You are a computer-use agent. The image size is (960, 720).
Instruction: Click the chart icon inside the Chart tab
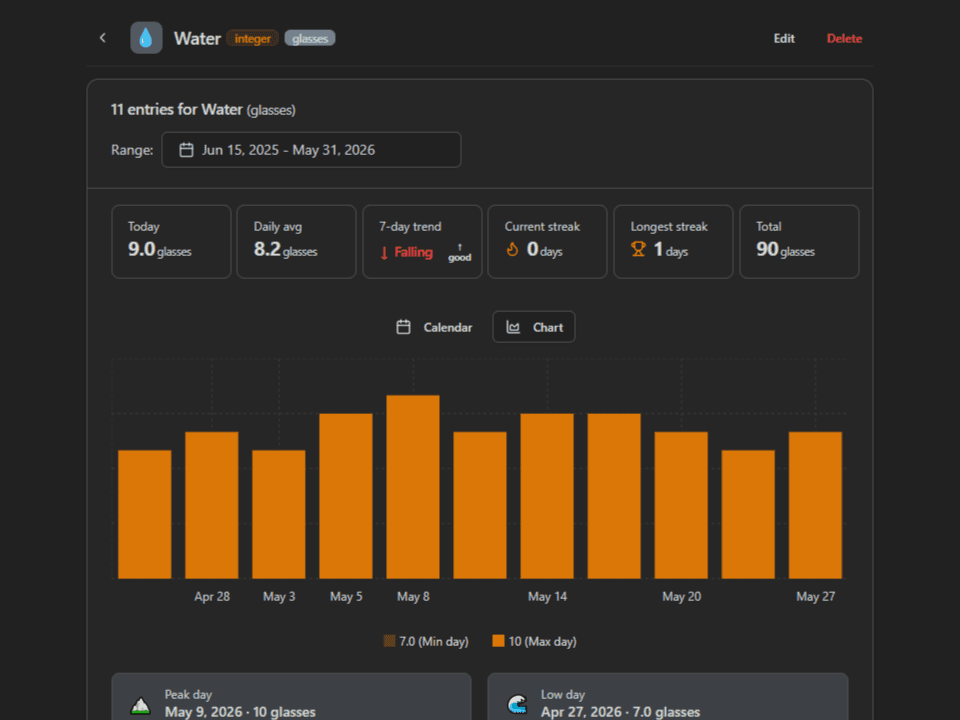click(513, 328)
